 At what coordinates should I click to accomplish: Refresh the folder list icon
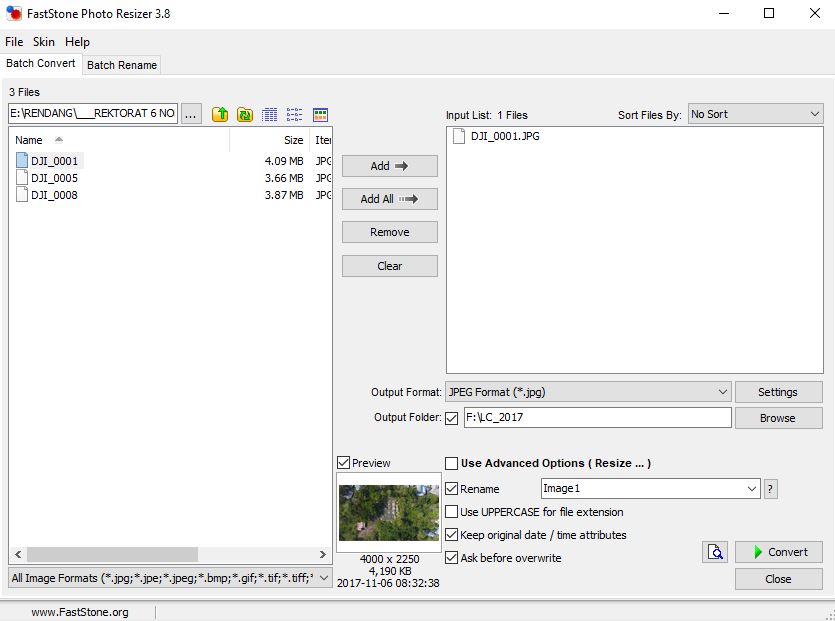245,114
